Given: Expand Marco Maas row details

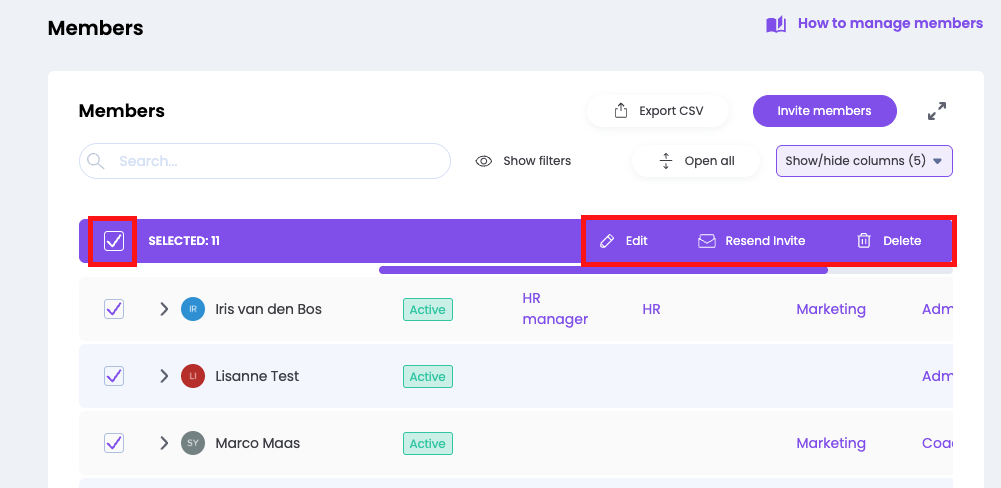Looking at the screenshot, I should point(164,443).
